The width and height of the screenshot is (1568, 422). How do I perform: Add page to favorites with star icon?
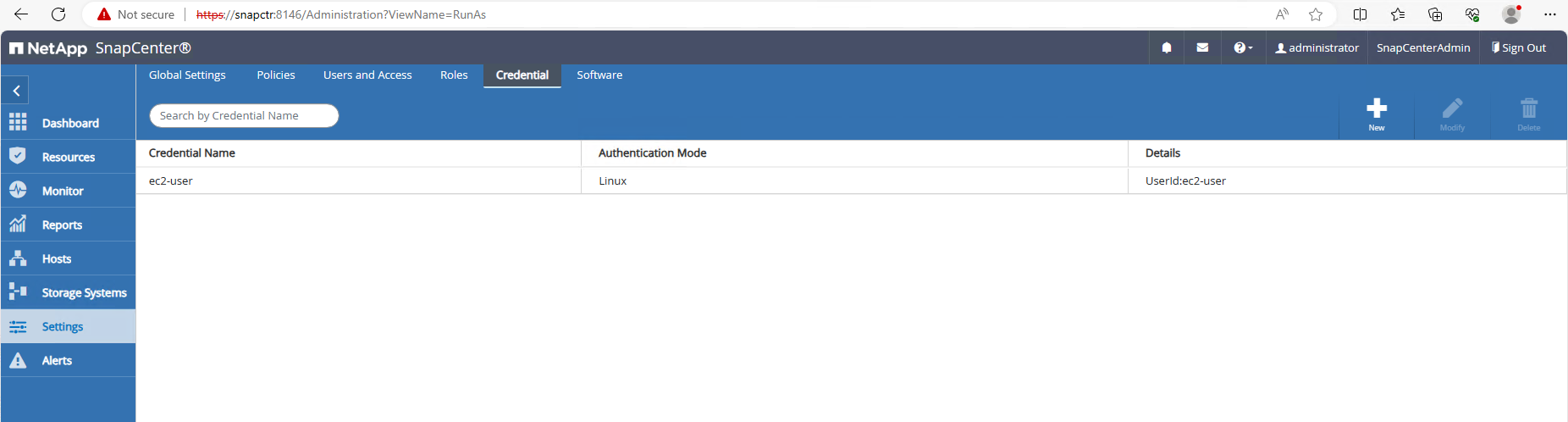[x=1316, y=14]
